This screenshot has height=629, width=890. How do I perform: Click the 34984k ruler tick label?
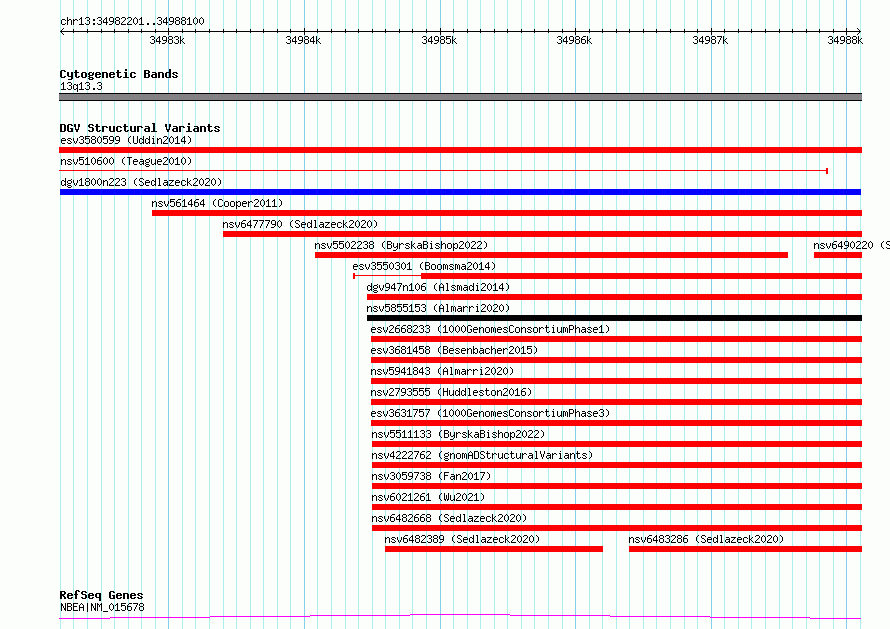click(303, 40)
